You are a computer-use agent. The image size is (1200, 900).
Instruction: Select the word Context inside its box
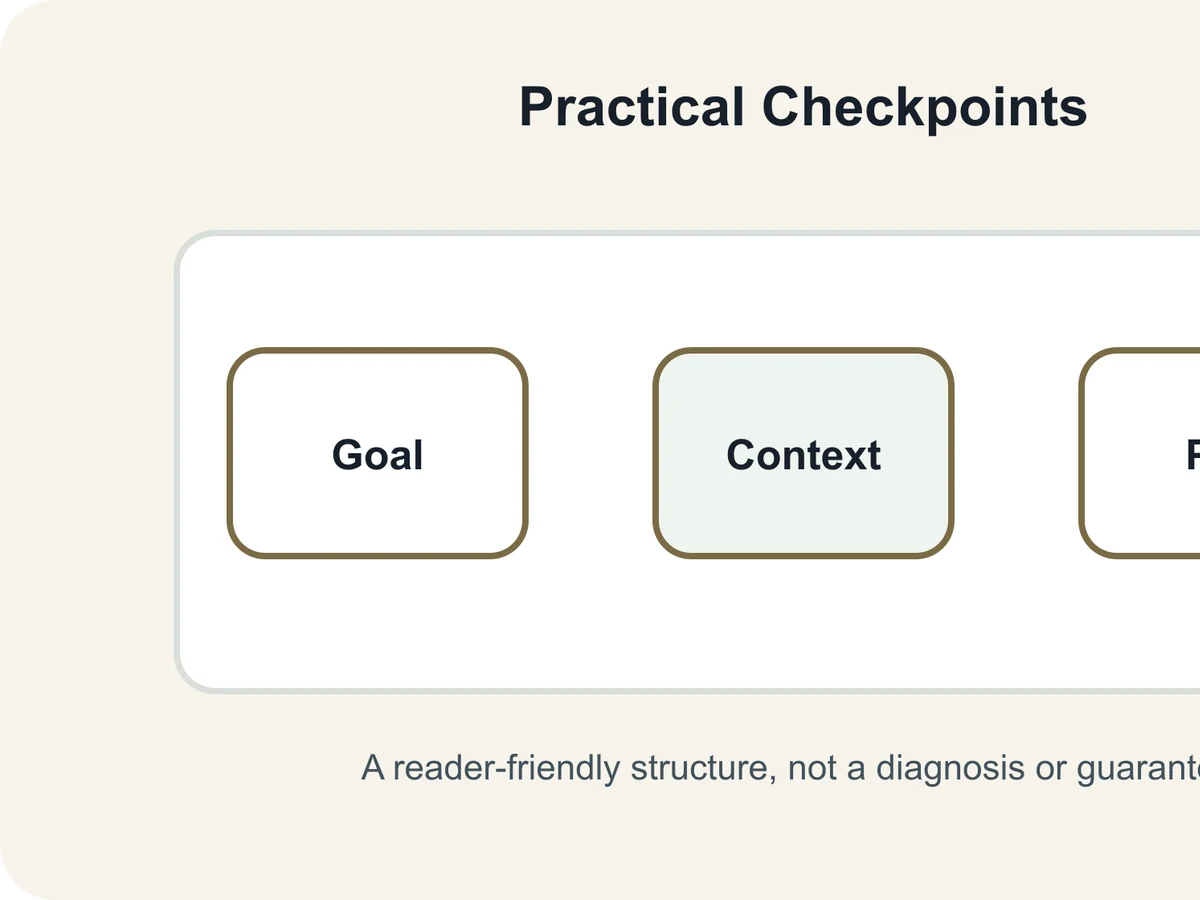803,455
